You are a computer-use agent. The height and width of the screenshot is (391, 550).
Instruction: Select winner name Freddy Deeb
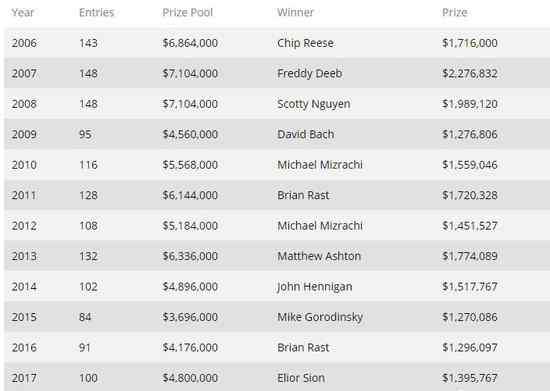point(309,74)
